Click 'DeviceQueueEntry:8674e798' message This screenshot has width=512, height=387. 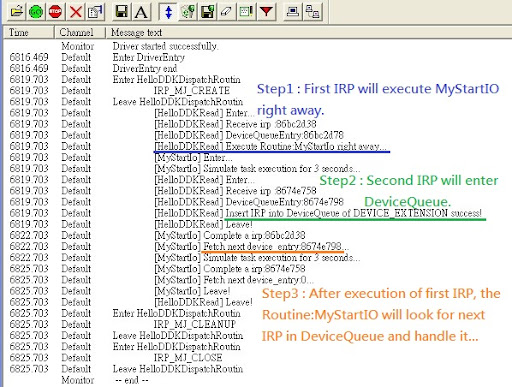pyautogui.click(x=249, y=202)
